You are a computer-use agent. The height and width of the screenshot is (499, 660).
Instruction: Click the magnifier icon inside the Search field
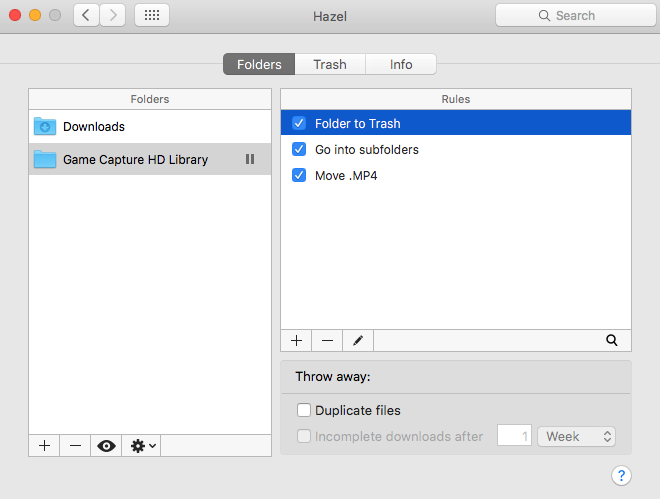pyautogui.click(x=544, y=16)
